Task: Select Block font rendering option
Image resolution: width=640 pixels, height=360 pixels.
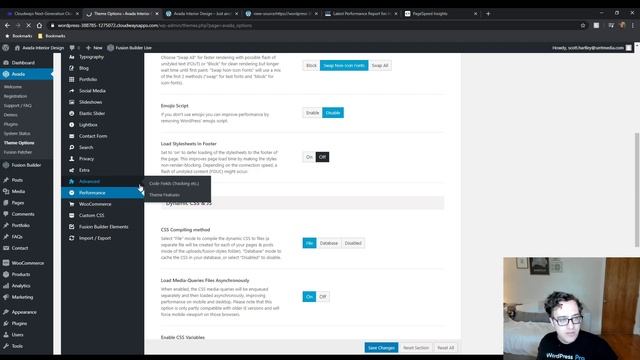Action: 311,65
